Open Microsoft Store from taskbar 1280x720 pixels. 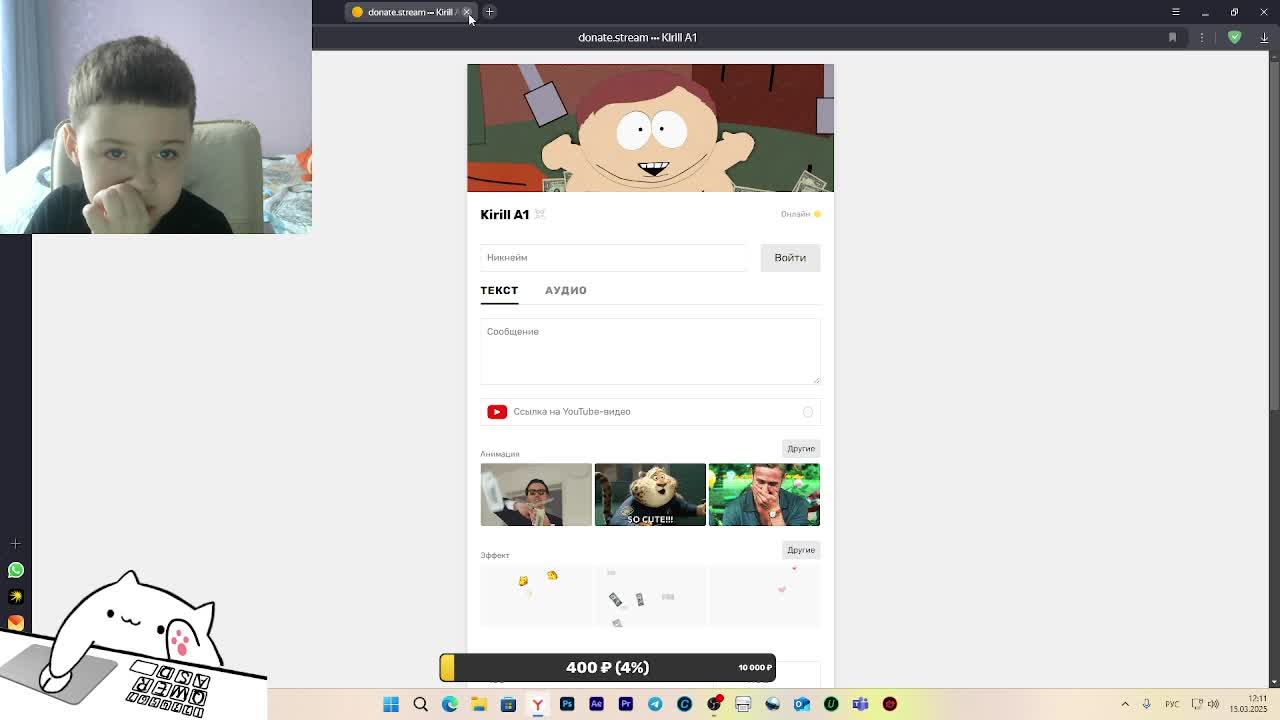pos(508,704)
